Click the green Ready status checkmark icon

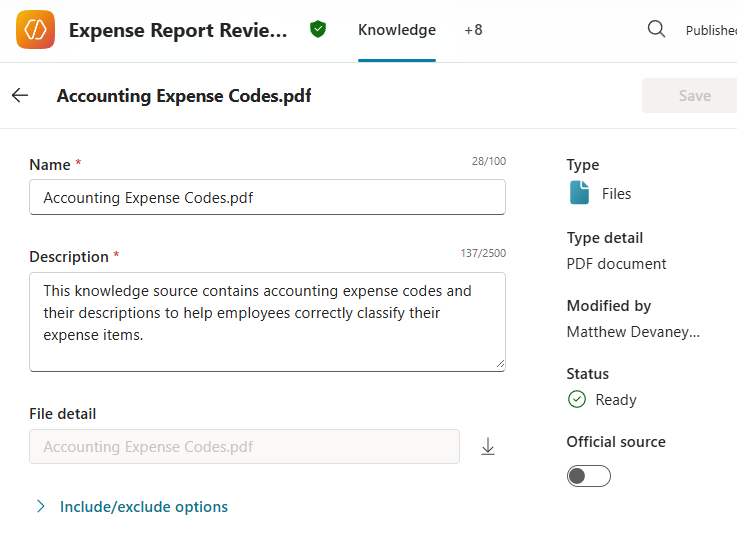[x=577, y=399]
